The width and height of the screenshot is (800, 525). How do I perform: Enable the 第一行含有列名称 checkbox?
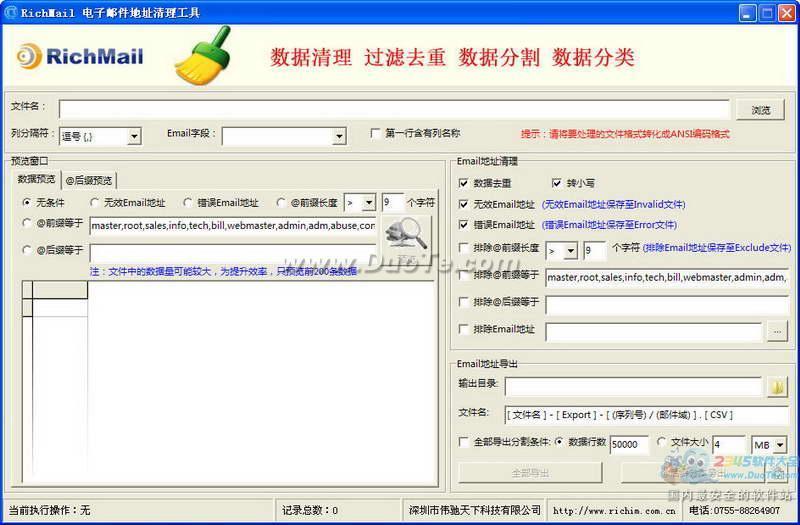pyautogui.click(x=376, y=133)
